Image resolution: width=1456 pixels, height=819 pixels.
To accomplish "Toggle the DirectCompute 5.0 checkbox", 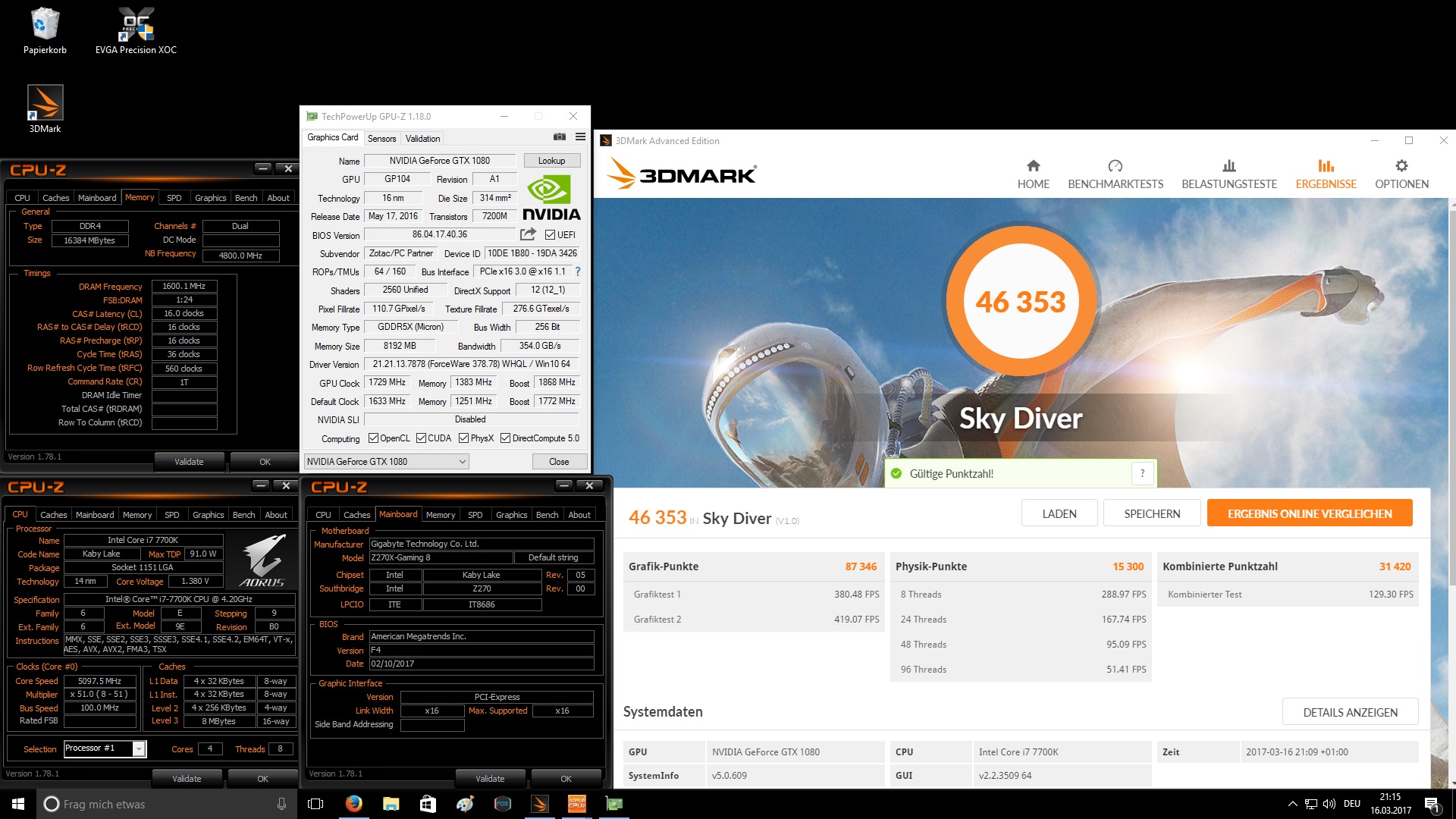I will (x=505, y=438).
